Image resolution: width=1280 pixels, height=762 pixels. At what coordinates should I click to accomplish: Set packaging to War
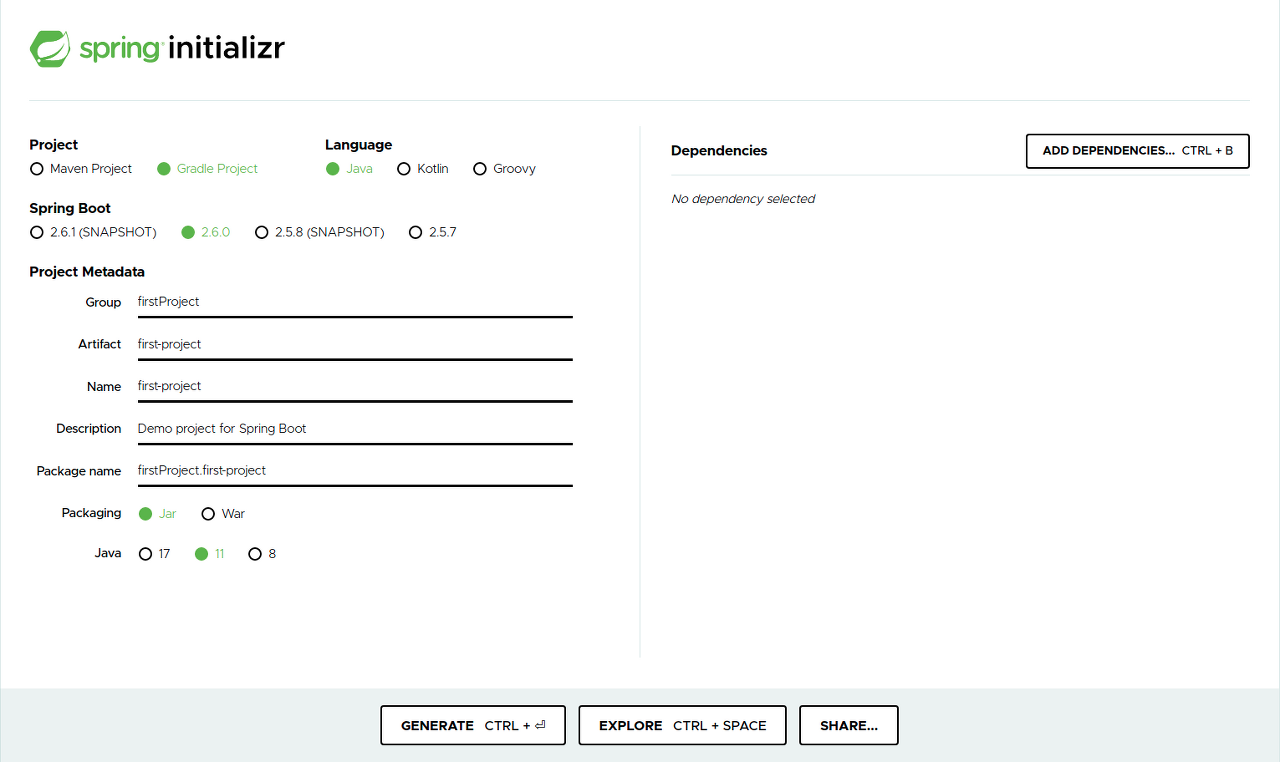pos(222,514)
